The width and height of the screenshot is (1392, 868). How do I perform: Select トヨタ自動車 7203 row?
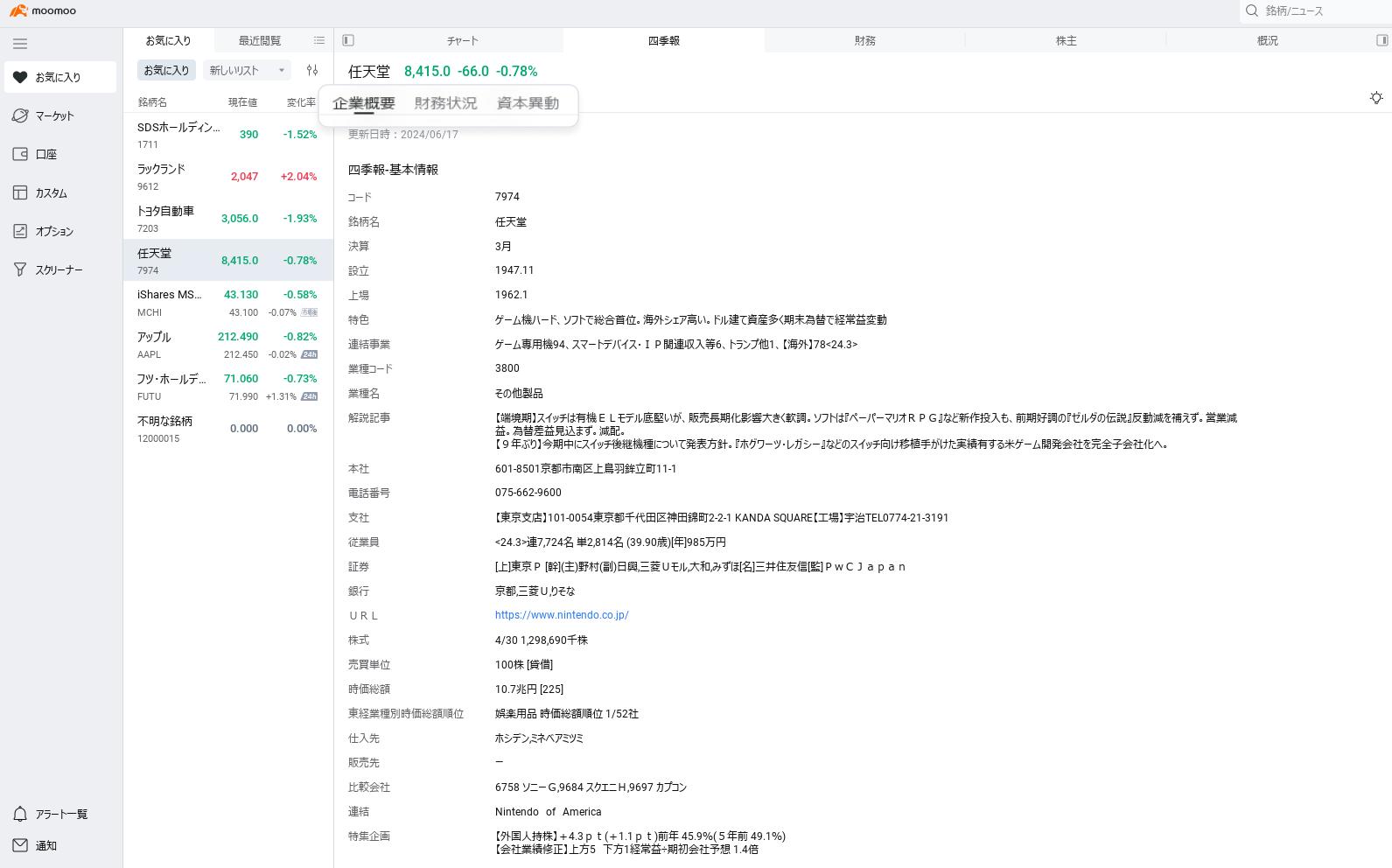point(228,218)
